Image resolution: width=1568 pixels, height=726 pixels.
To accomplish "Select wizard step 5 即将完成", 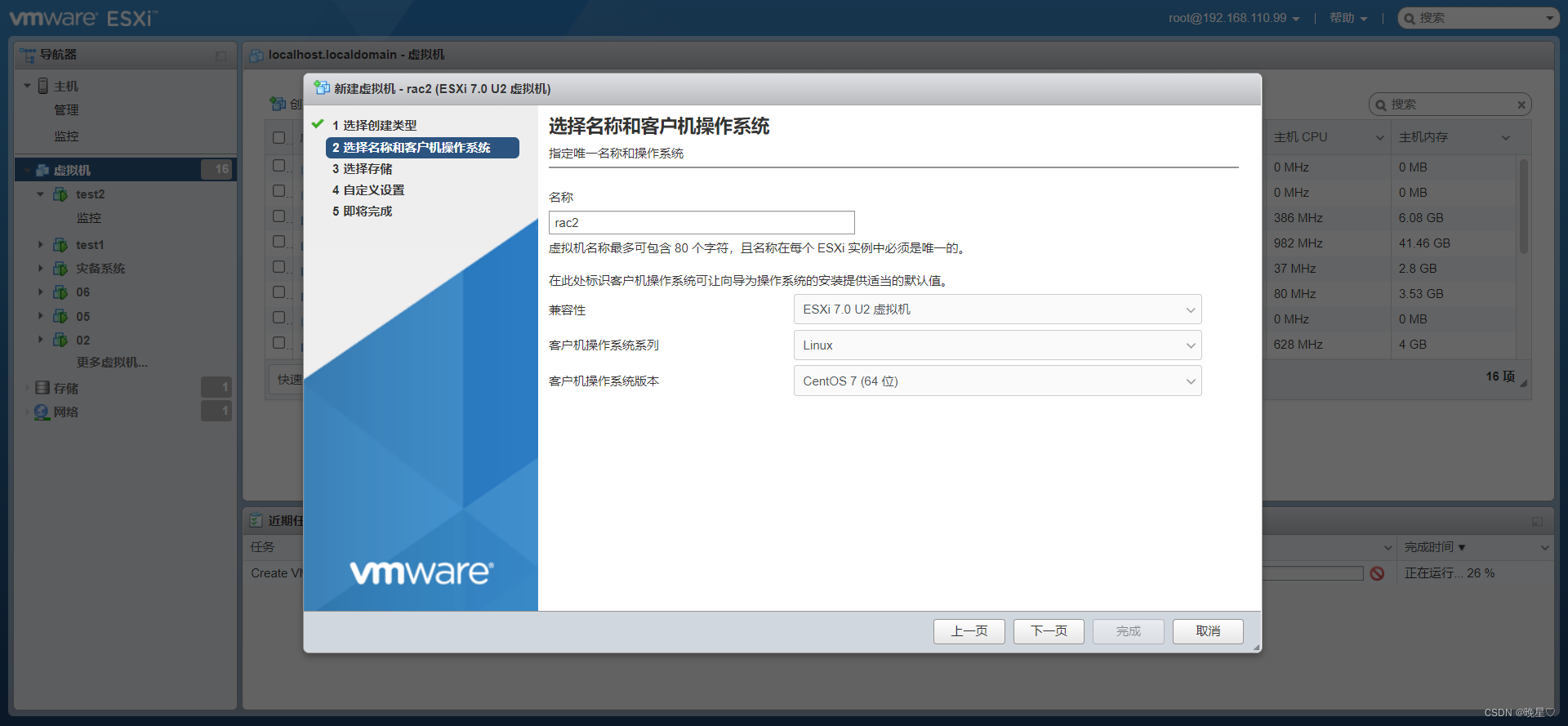I will click(x=362, y=212).
